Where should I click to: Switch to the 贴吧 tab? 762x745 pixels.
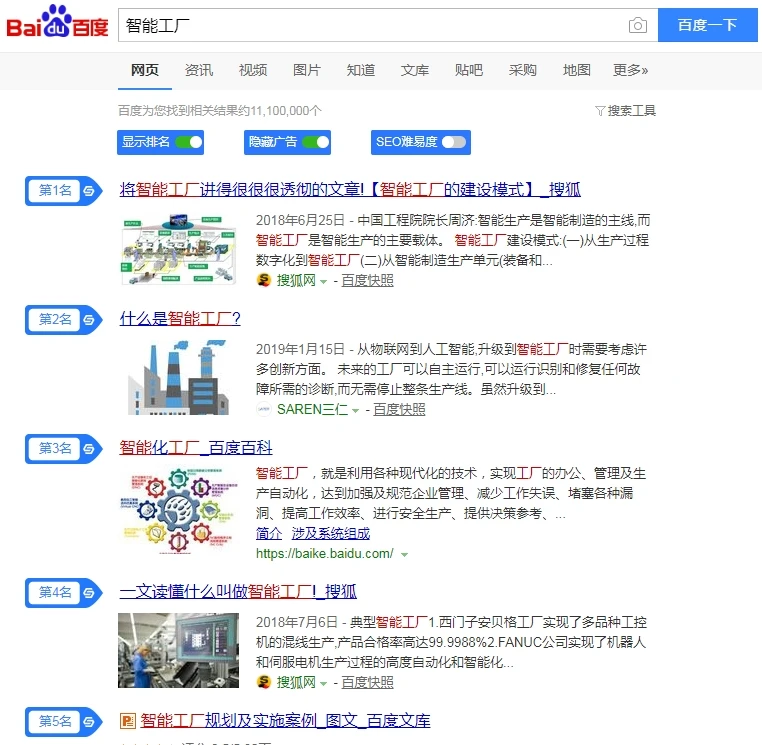point(468,70)
